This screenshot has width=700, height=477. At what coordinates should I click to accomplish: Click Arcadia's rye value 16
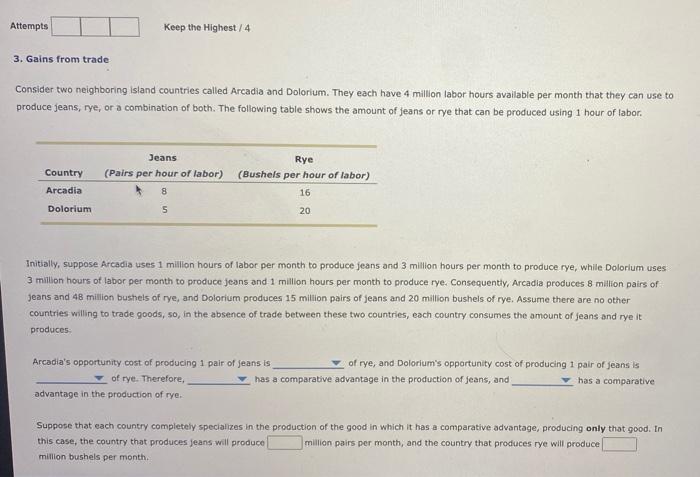(305, 193)
